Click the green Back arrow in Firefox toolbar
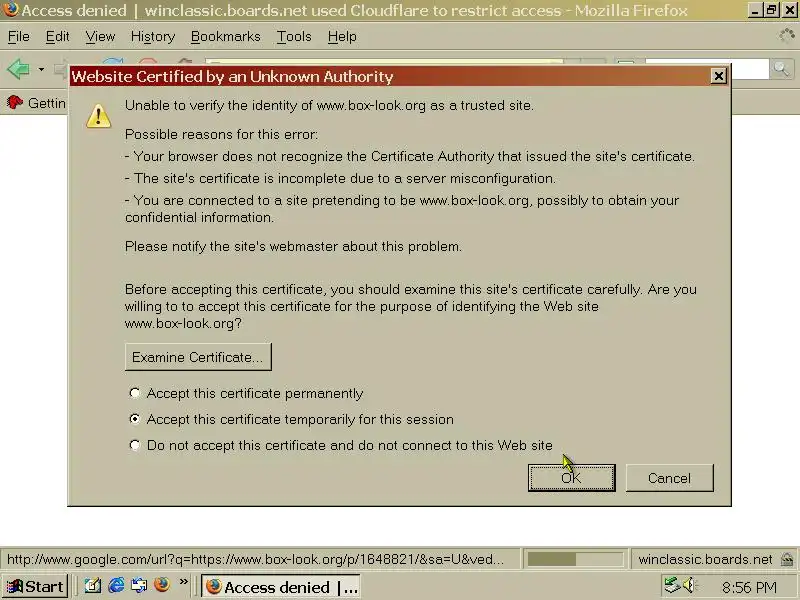 coord(19,69)
